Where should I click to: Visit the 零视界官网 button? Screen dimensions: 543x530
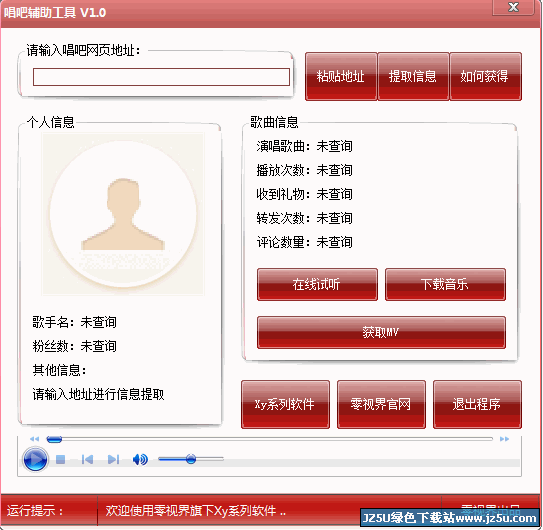pos(381,405)
